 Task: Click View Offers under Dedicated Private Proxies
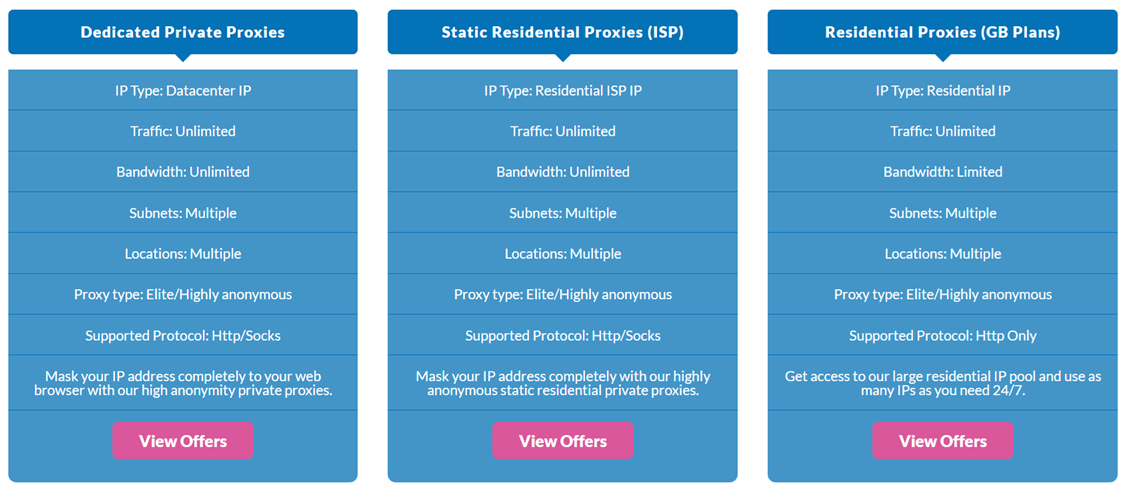coord(183,441)
